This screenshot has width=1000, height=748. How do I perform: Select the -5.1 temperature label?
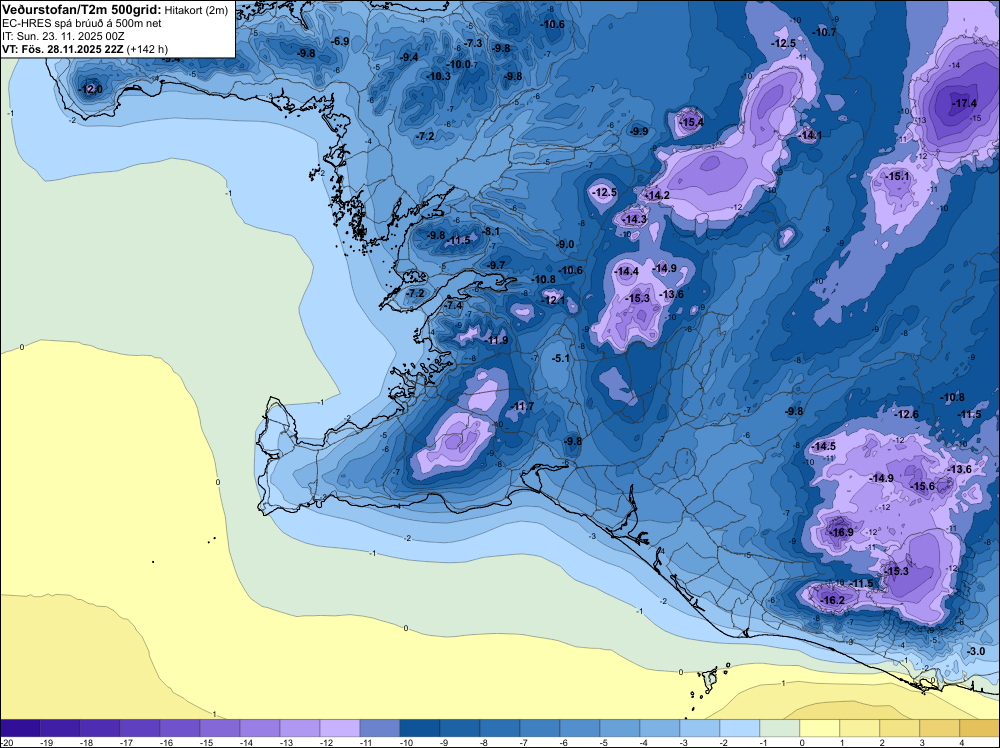pyautogui.click(x=561, y=359)
